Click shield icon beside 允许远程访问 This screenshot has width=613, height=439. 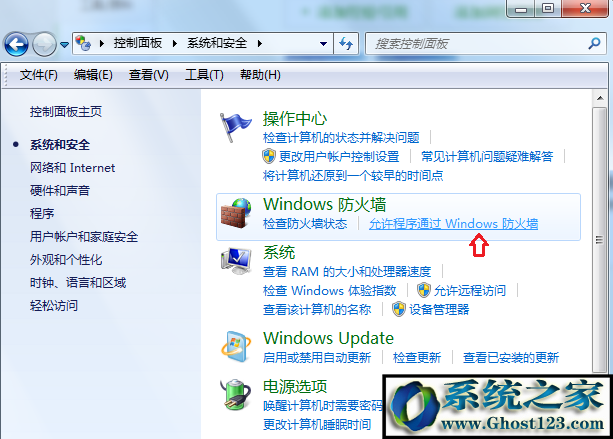[x=423, y=290]
